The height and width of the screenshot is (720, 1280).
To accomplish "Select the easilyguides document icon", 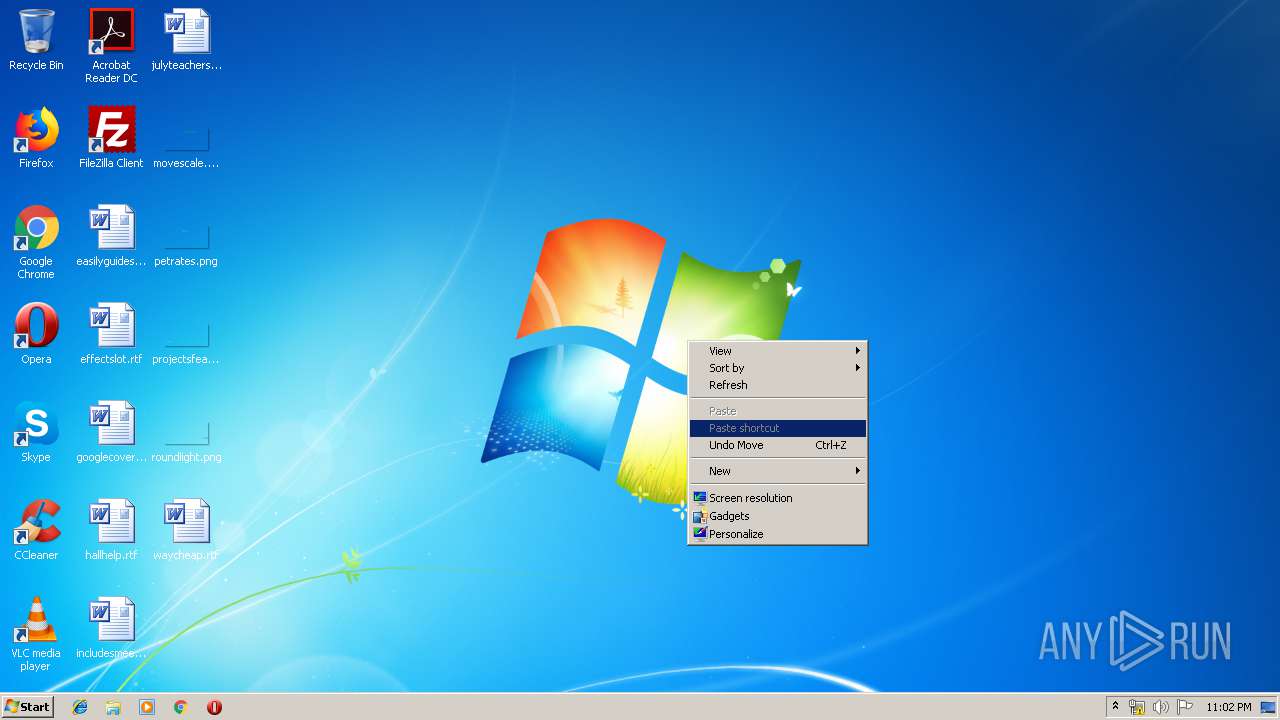I will point(111,236).
